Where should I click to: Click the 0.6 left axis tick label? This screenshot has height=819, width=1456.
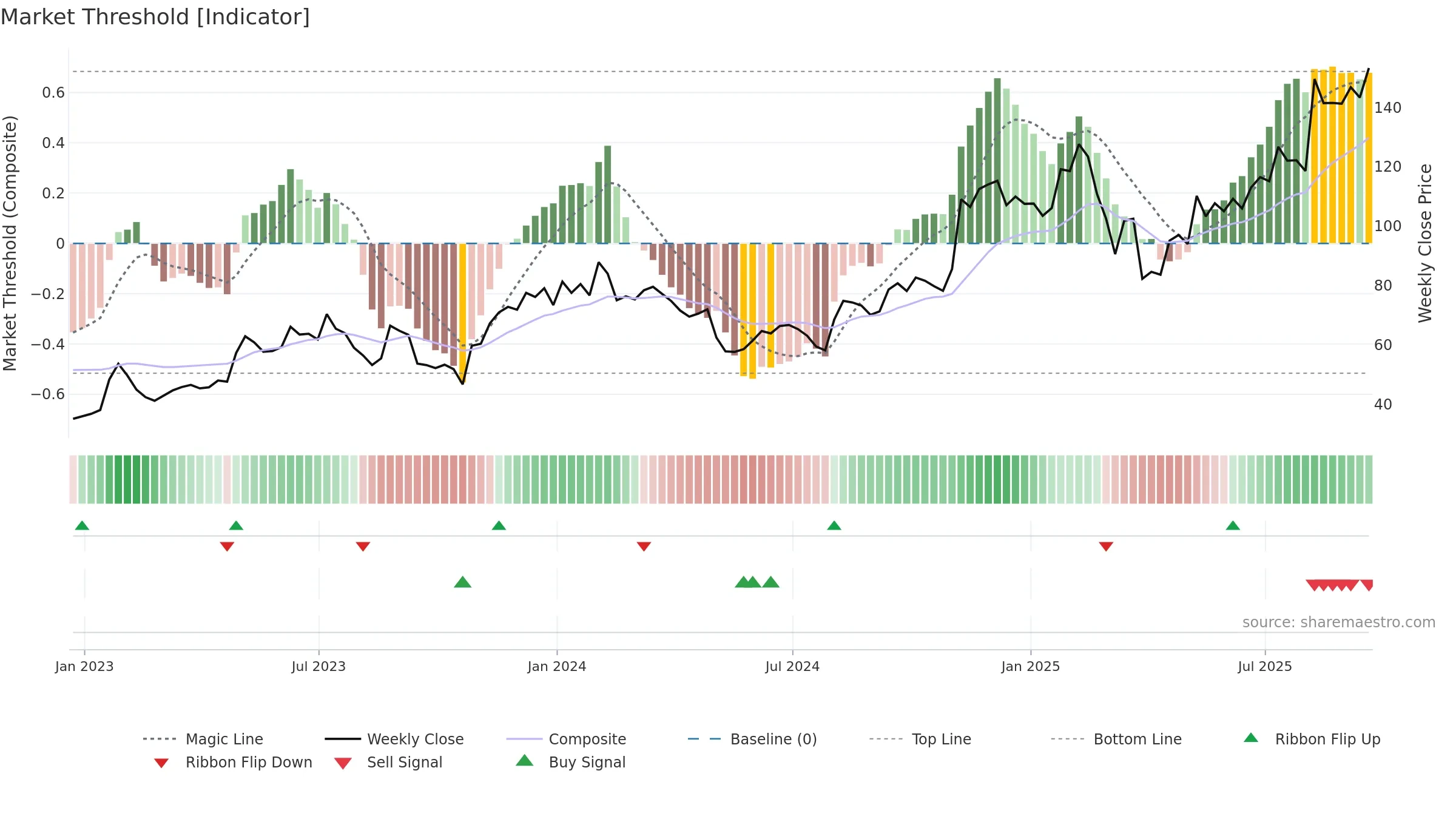(53, 93)
